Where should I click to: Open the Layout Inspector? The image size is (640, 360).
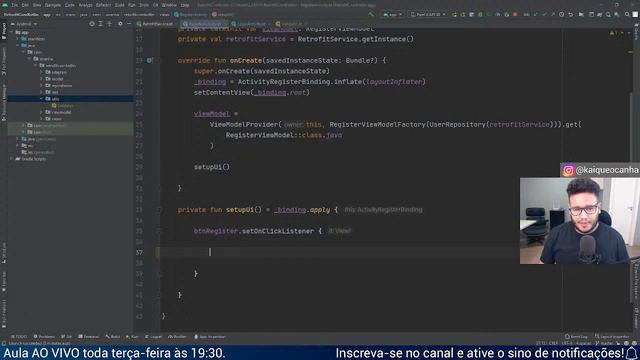pos(612,337)
